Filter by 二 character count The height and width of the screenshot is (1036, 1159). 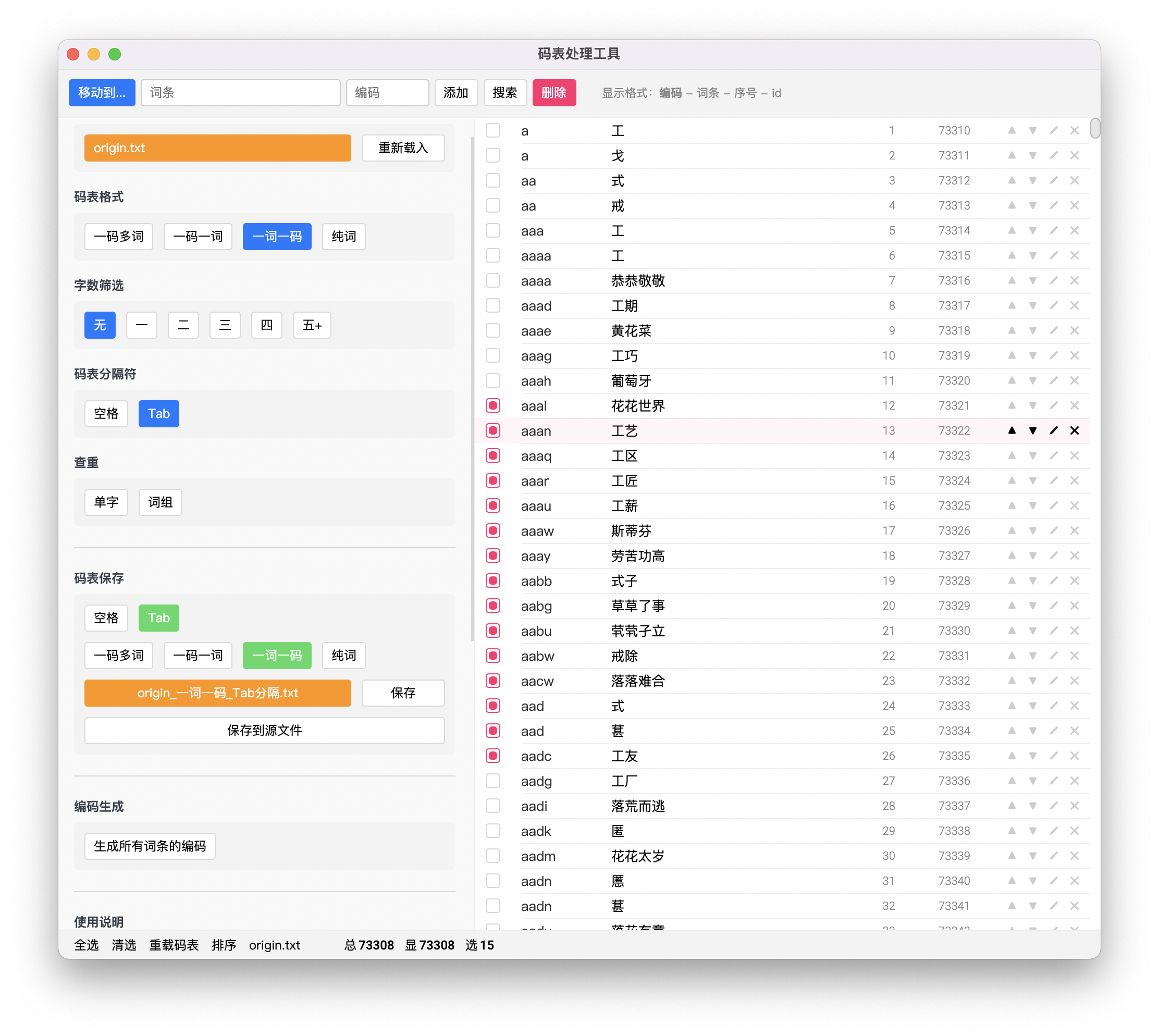[183, 325]
